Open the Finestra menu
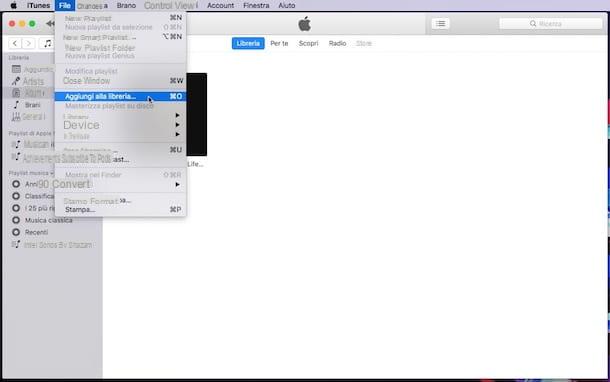 256,5
